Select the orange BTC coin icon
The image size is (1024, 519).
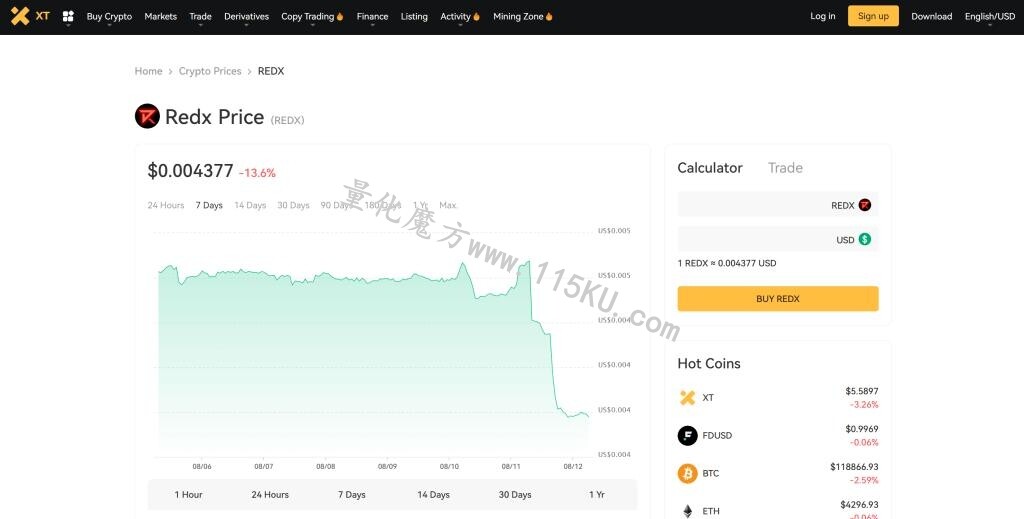pyautogui.click(x=687, y=473)
